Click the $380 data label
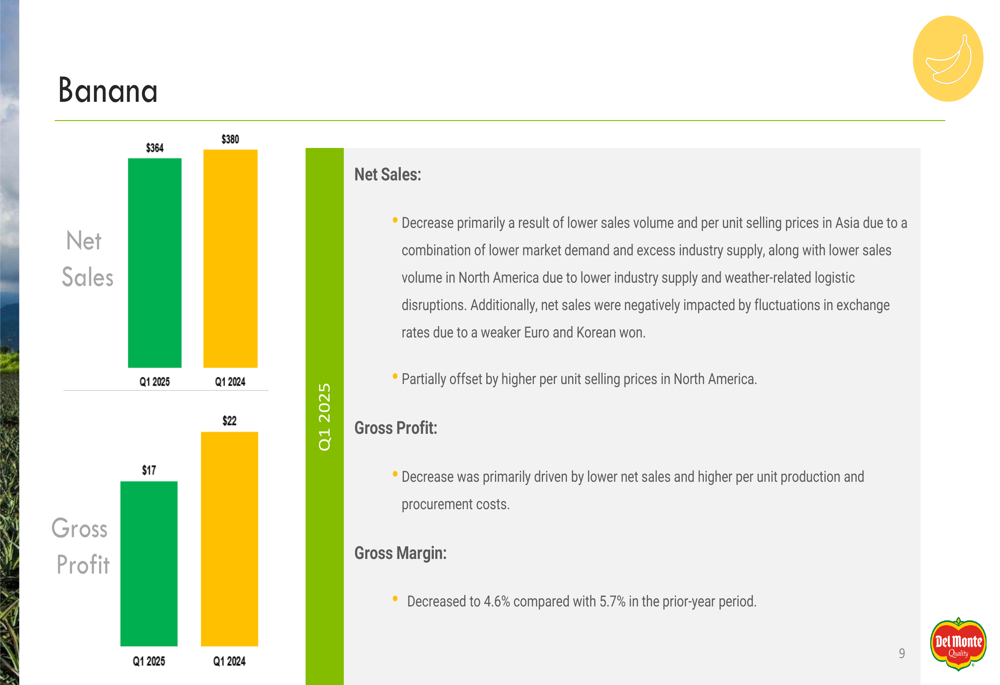The width and height of the screenshot is (1000, 685). (x=230, y=139)
